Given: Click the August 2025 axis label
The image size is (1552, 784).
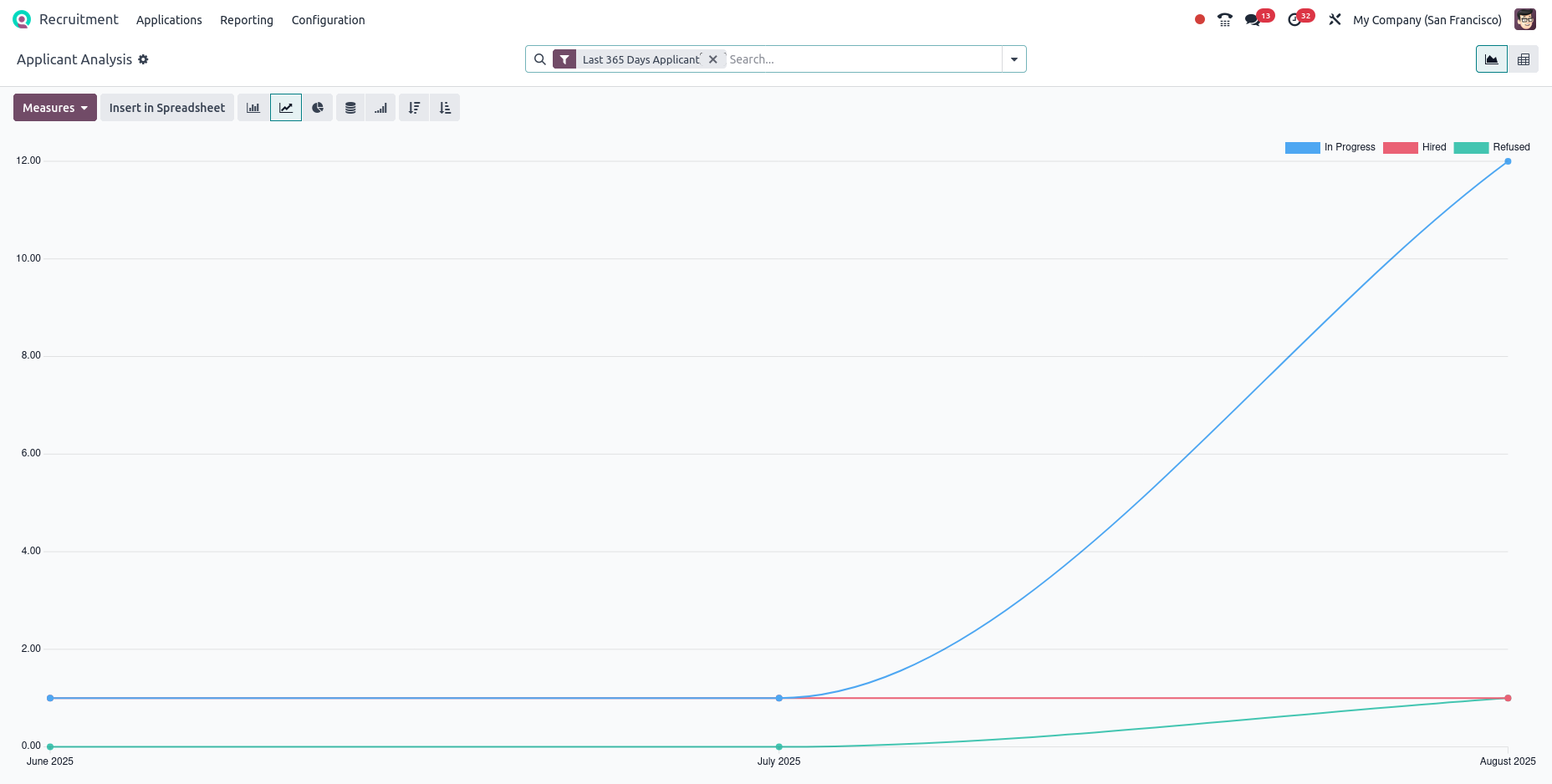Looking at the screenshot, I should [1508, 761].
